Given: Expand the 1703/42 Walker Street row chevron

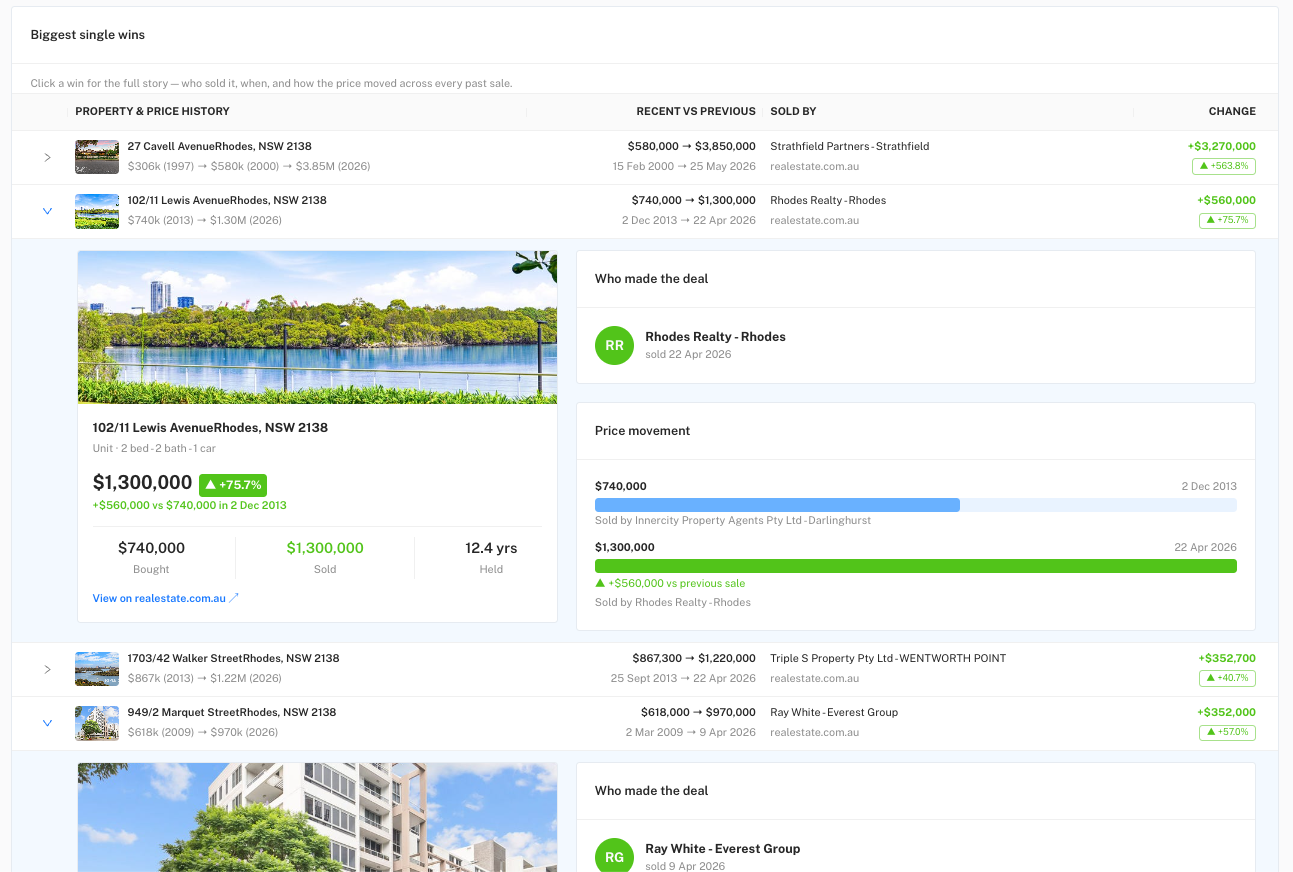Looking at the screenshot, I should click(47, 669).
